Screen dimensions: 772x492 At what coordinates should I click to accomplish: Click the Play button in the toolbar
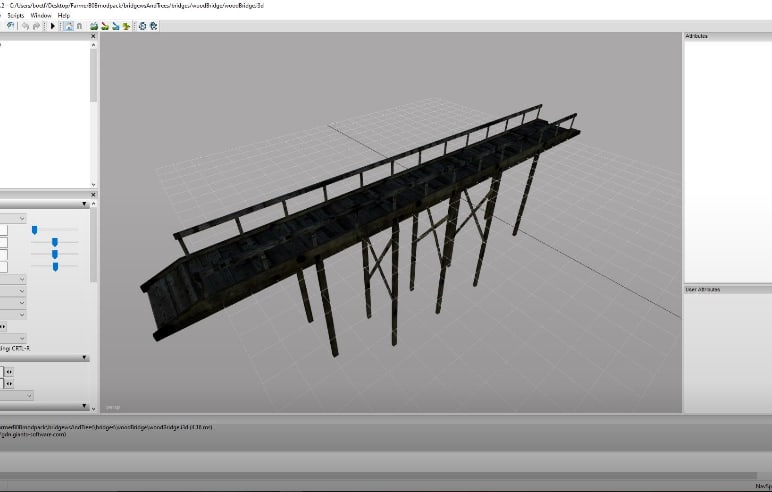tap(53, 26)
